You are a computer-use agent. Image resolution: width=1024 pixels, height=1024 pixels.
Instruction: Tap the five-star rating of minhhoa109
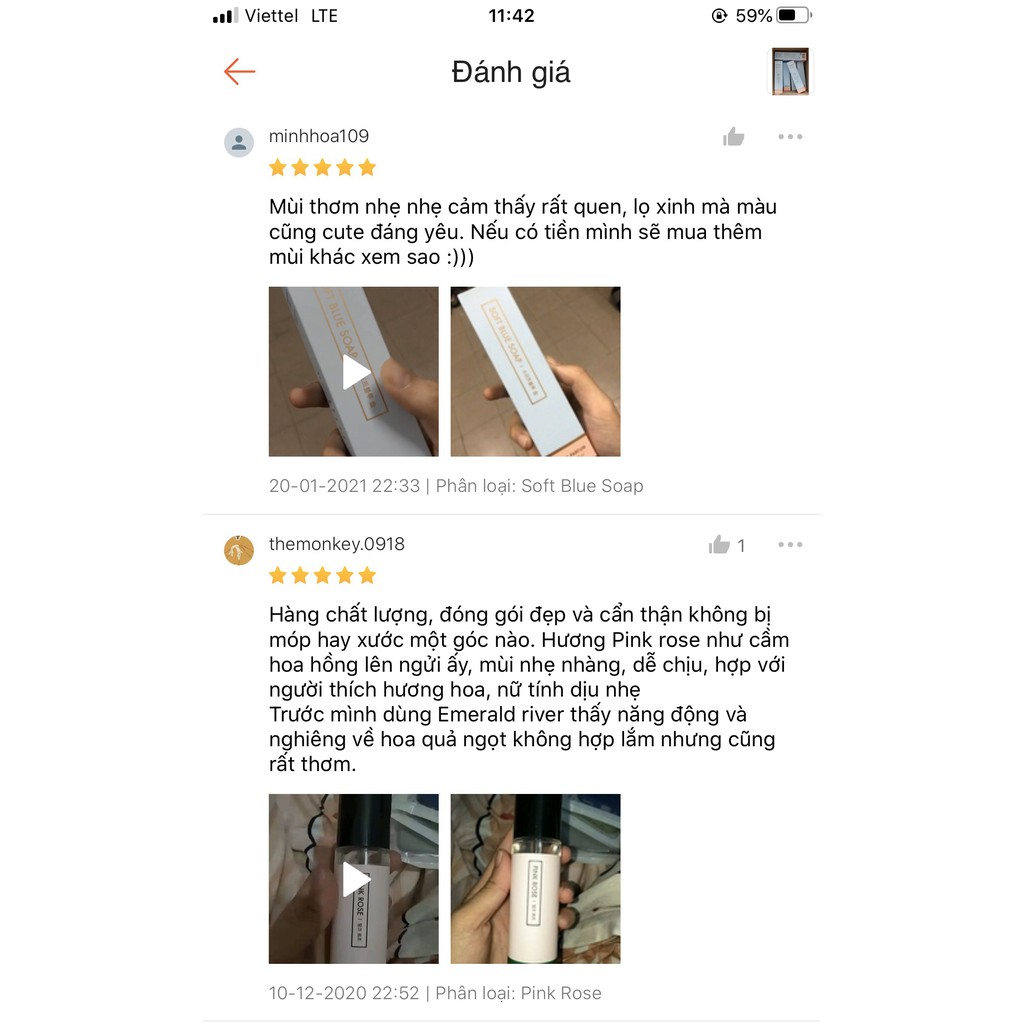click(x=323, y=168)
